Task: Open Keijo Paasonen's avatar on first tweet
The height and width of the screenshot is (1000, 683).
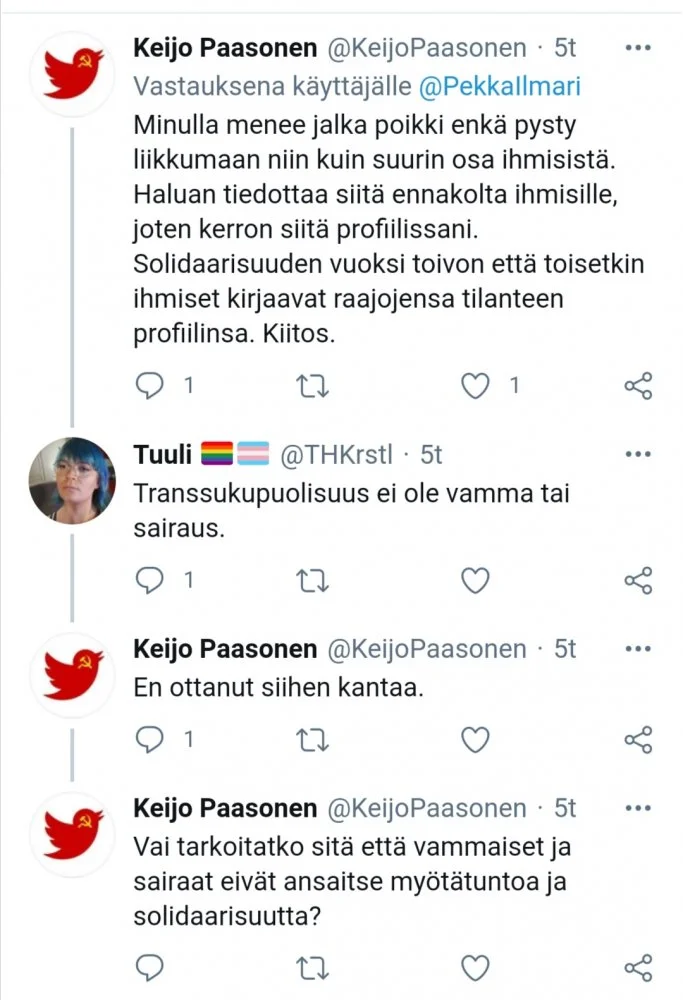Action: tap(71, 74)
